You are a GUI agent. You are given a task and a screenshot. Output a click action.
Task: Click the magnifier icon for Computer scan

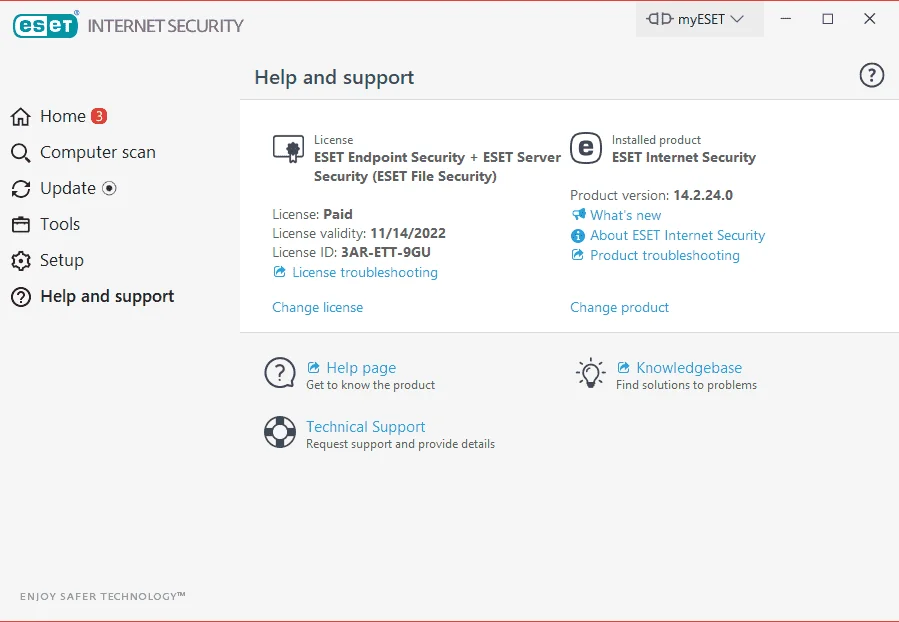21,153
